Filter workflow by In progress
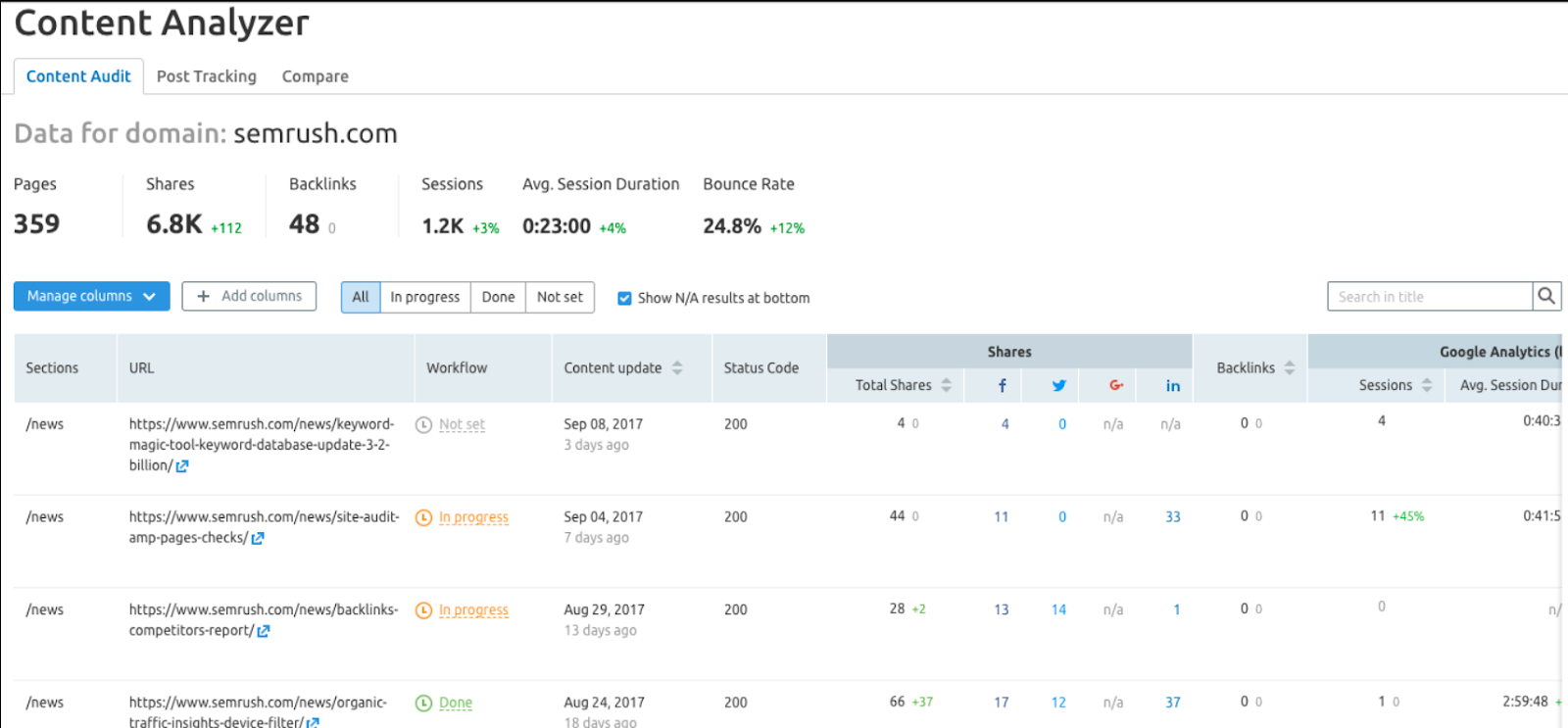Viewport: 1568px width, 728px height. pos(424,297)
